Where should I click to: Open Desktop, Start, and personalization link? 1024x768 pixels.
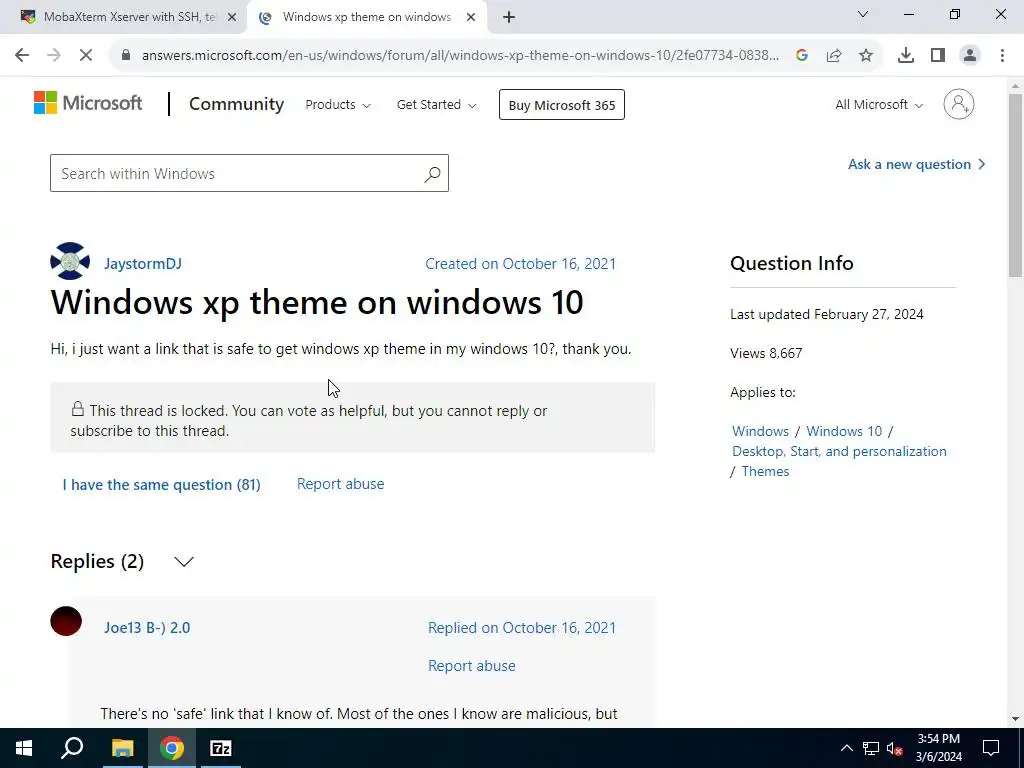[x=839, y=451]
